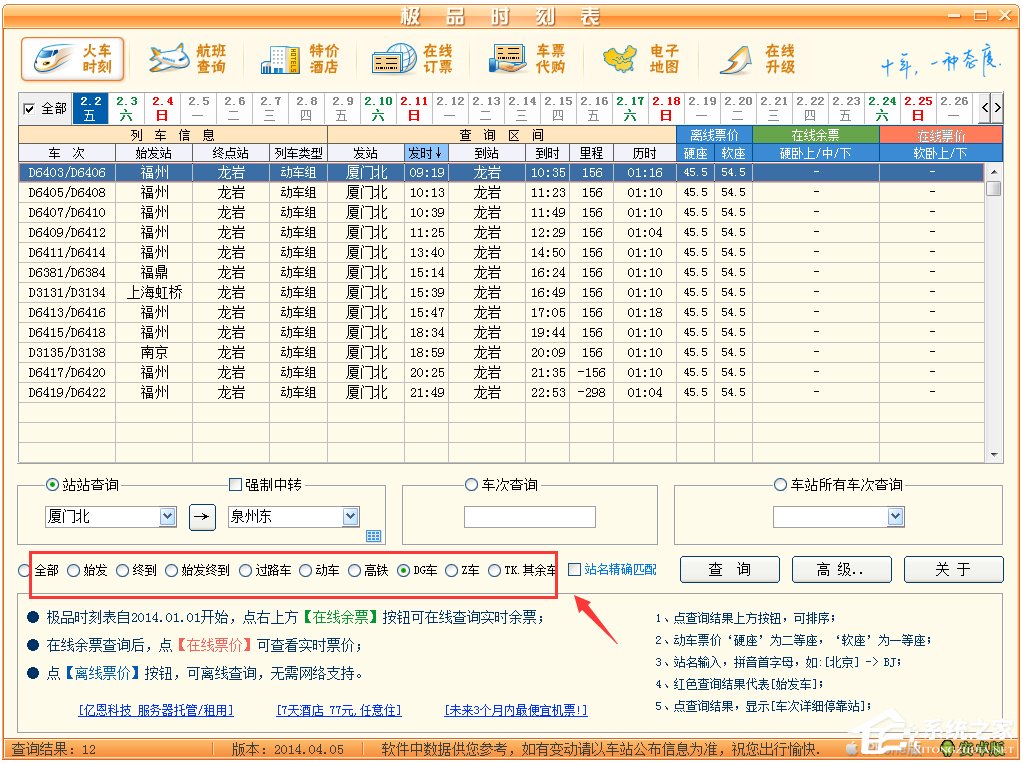Click the results table scrollbar thumb
This screenshot has height=763, width=1023.
point(994,189)
